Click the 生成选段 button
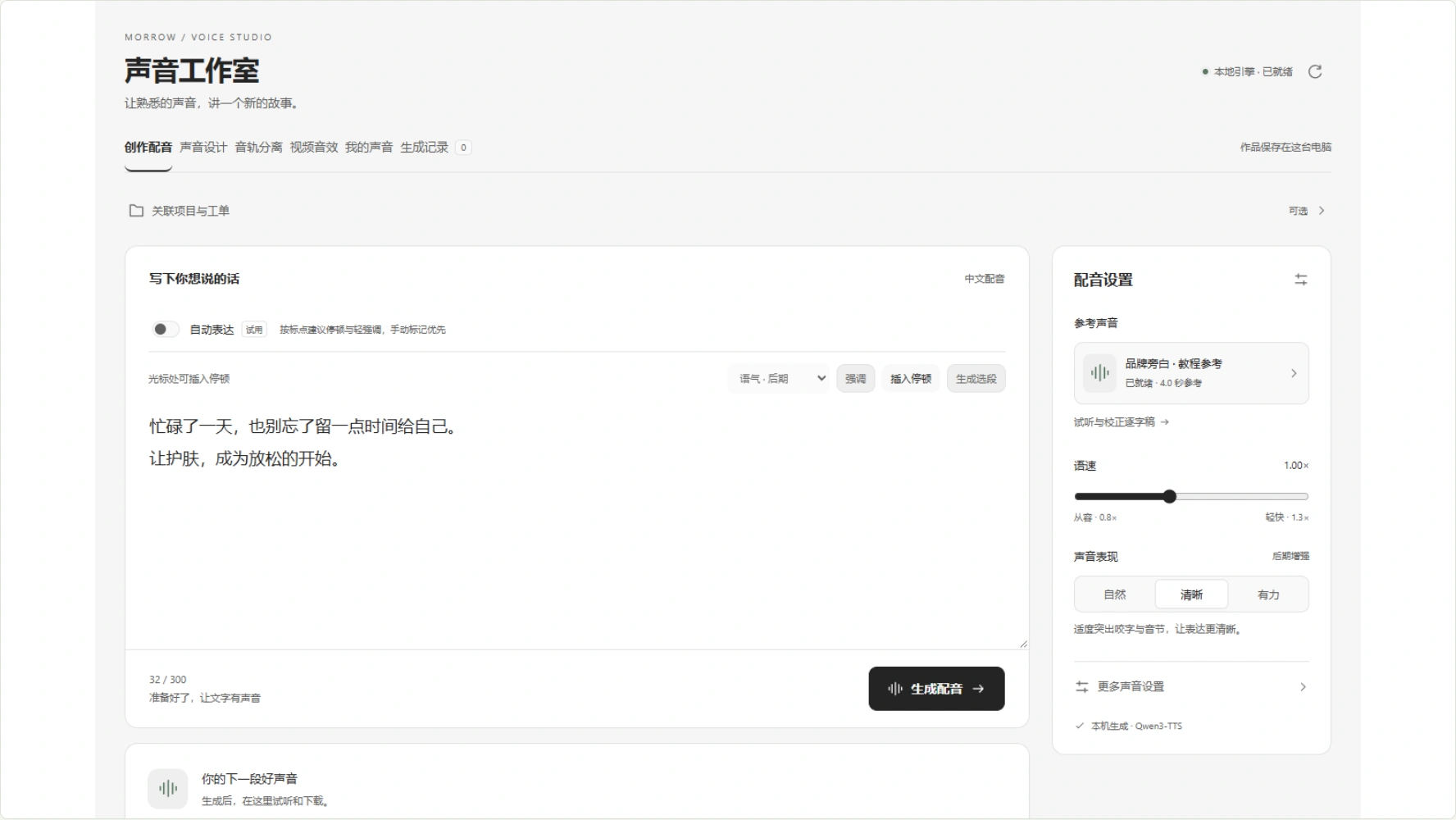This screenshot has width=1456, height=820. pyautogui.click(x=976, y=379)
